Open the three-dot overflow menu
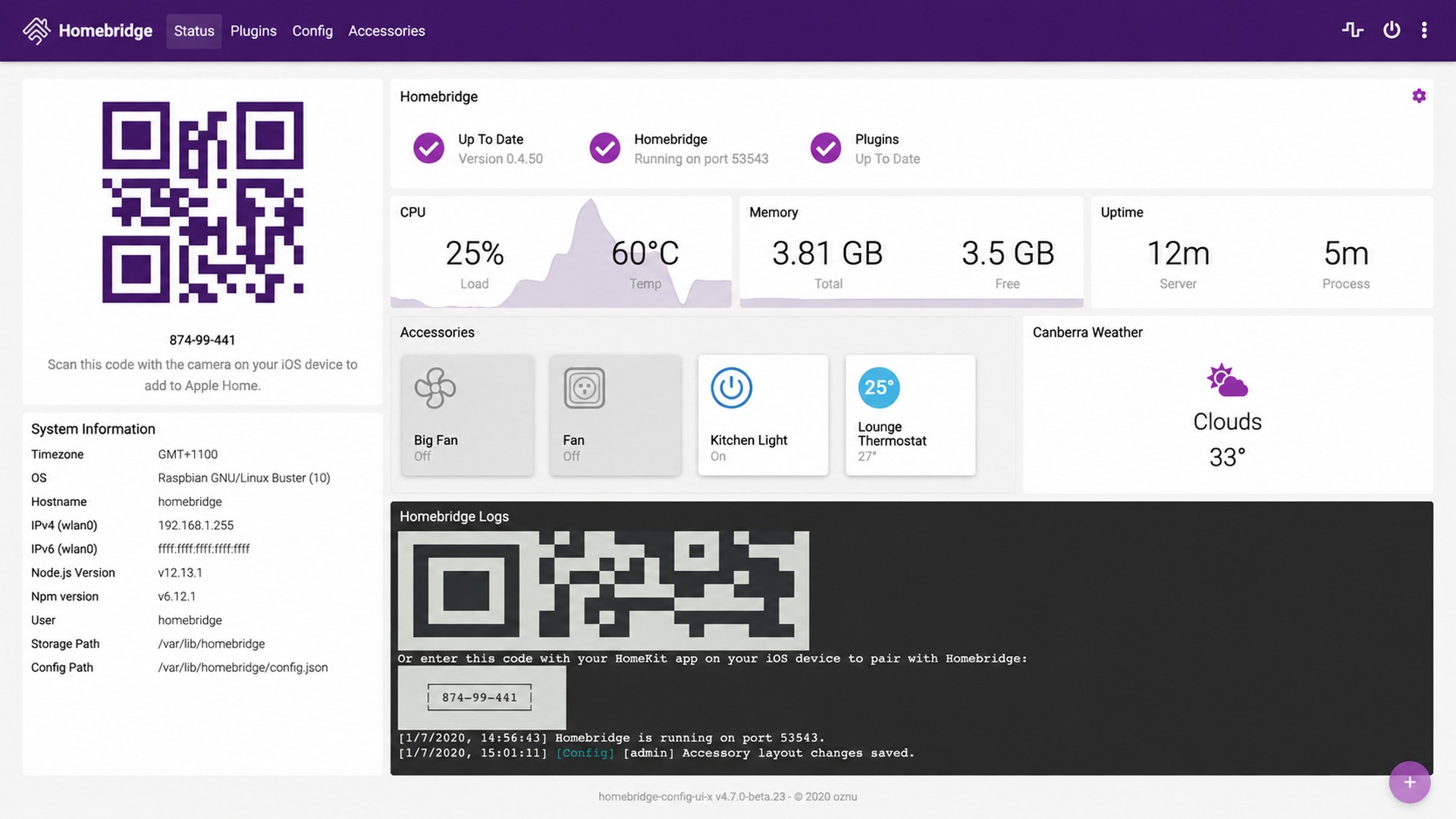The height and width of the screenshot is (819, 1456). coord(1424,30)
